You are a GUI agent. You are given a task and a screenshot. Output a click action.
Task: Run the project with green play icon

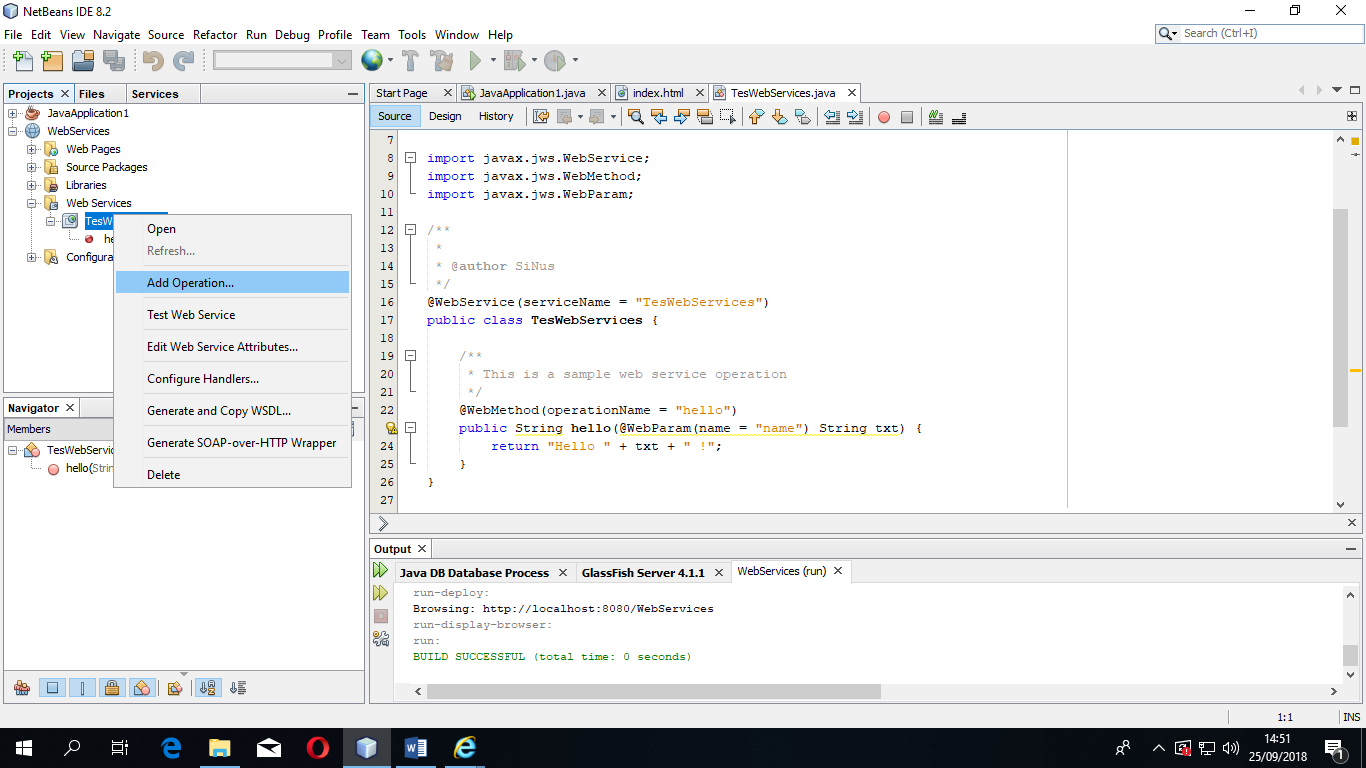click(x=476, y=61)
